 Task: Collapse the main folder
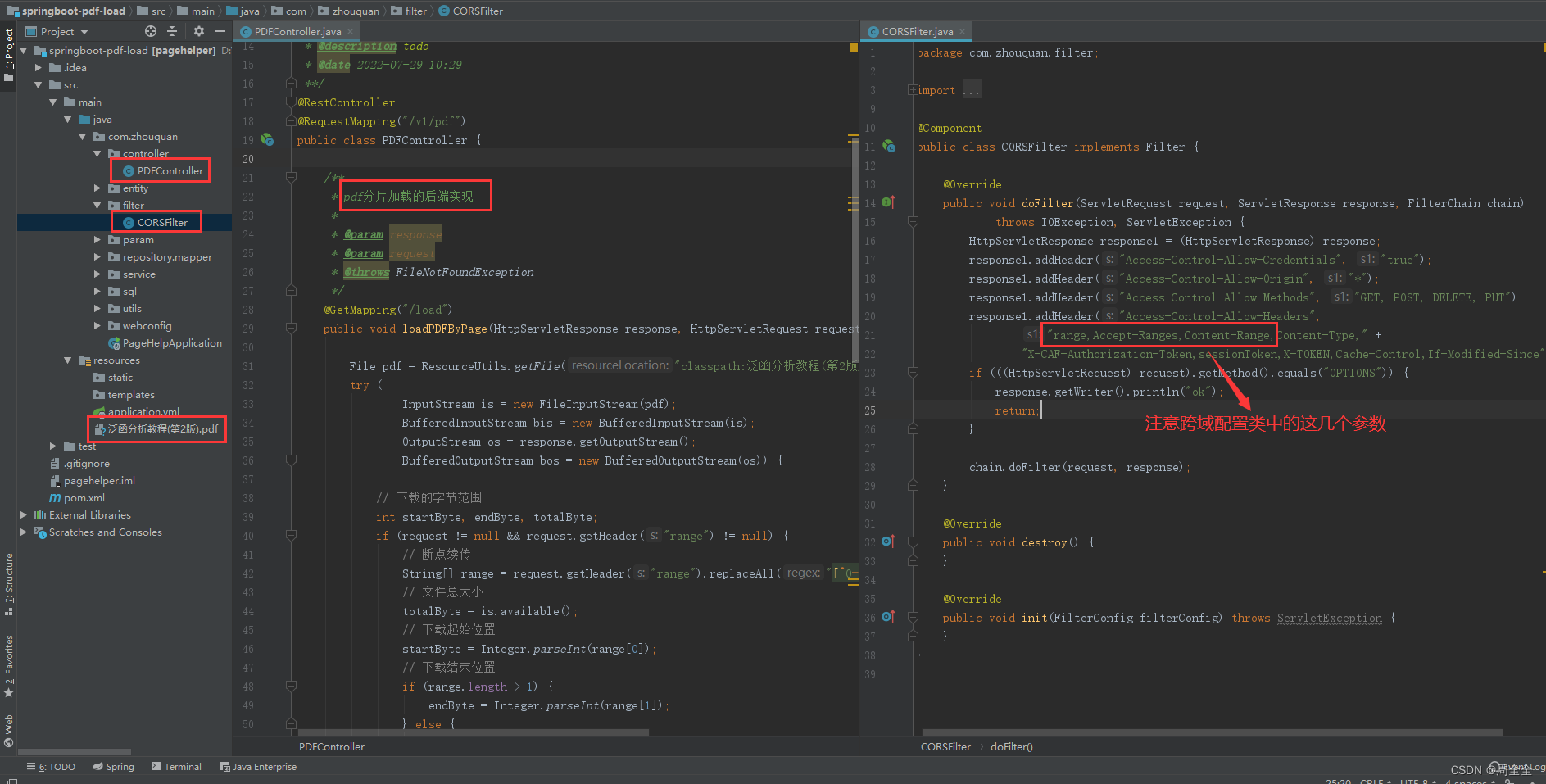point(53,102)
